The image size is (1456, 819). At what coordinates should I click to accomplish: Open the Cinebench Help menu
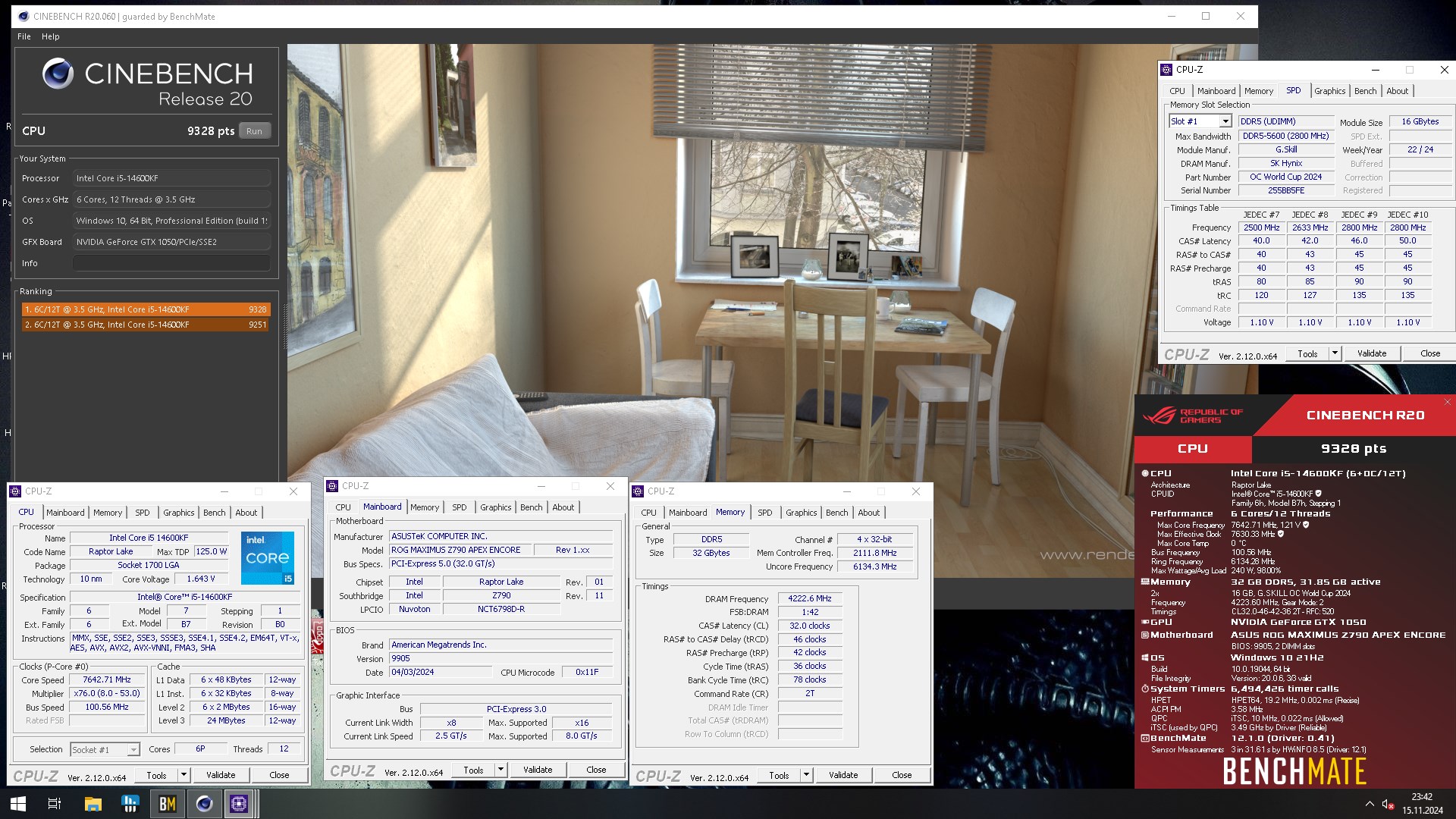[51, 36]
